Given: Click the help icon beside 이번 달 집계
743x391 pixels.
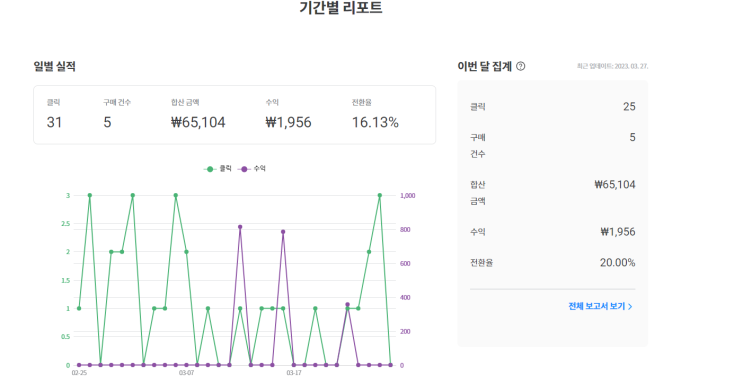Looking at the screenshot, I should [x=520, y=66].
